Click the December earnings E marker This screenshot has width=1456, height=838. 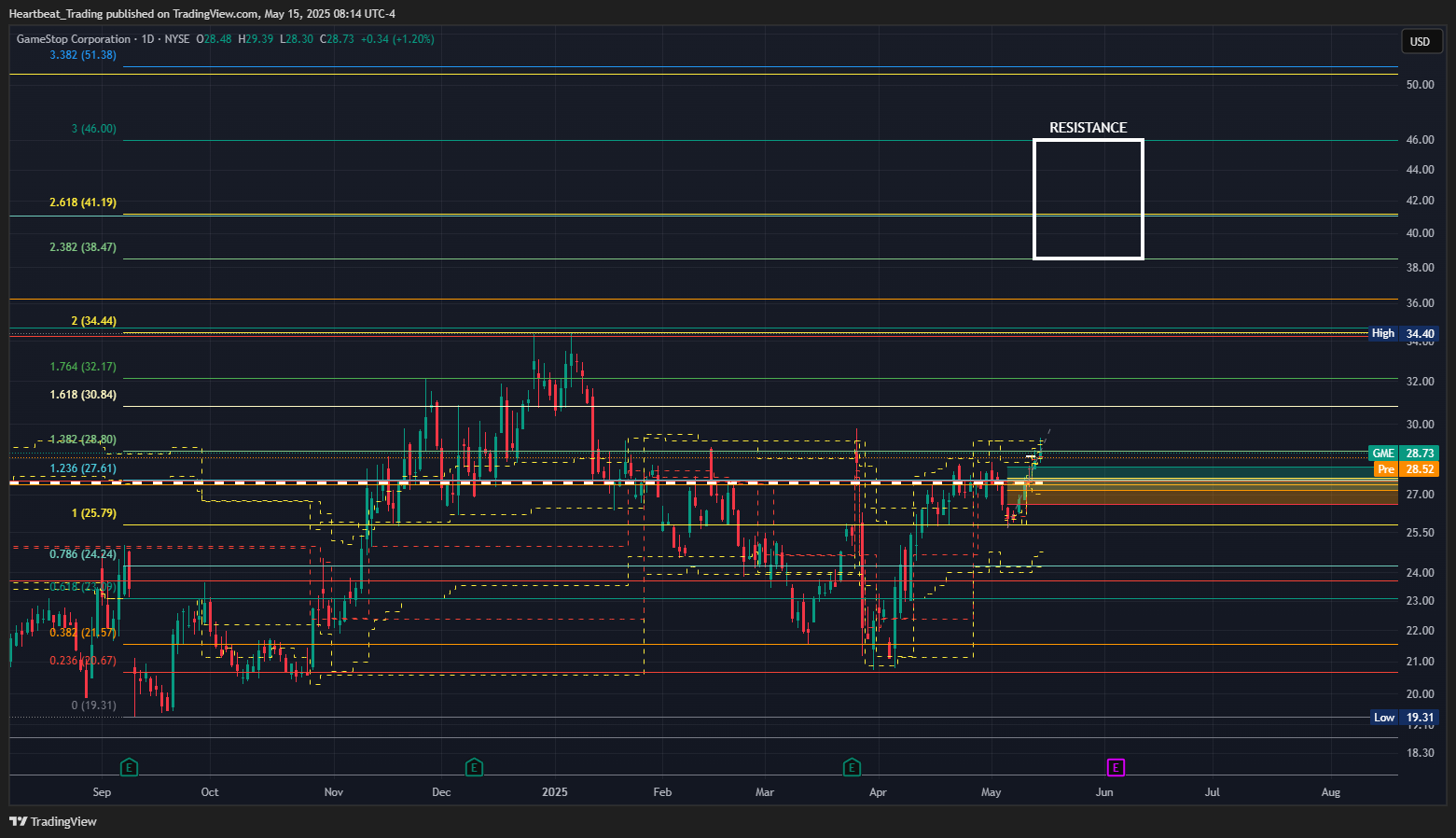coord(474,767)
